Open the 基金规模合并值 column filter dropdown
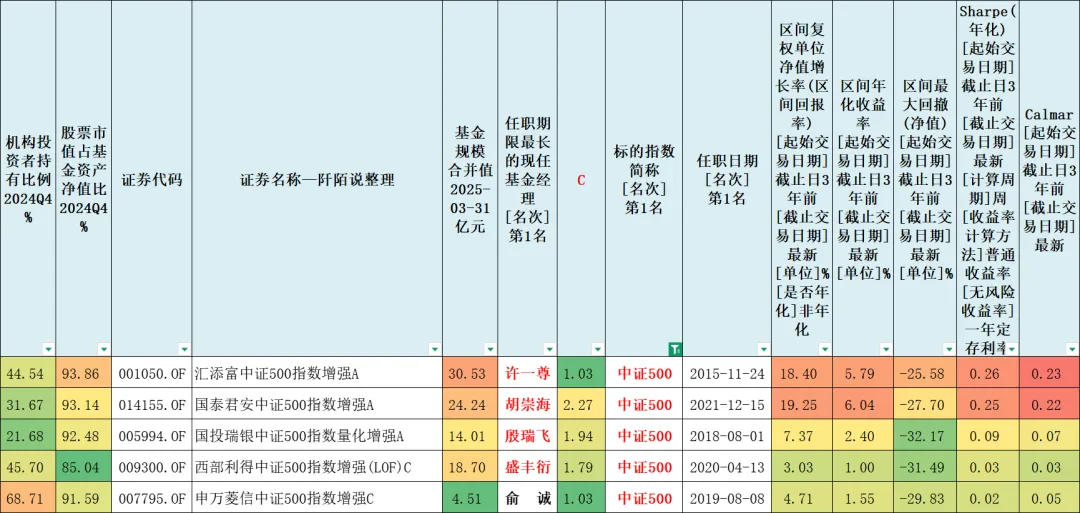The image size is (1080, 513). (x=490, y=348)
